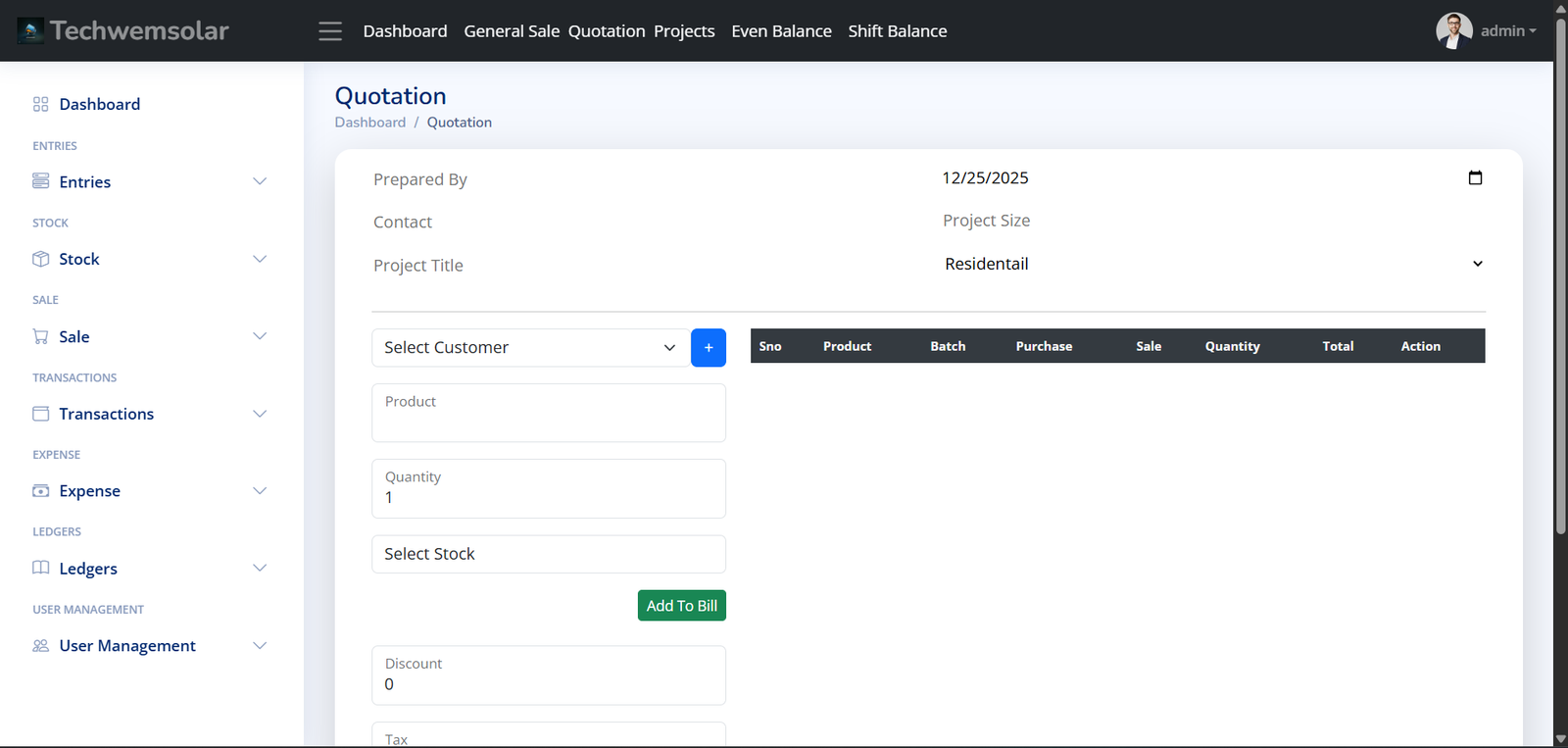1568x748 pixels.
Task: Click the Stock box icon
Action: click(40, 259)
